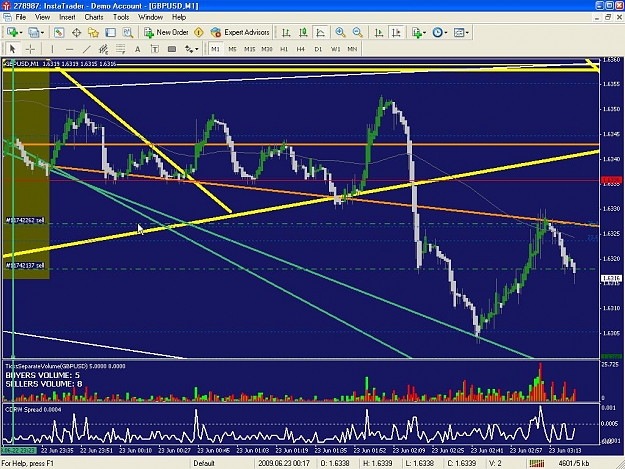Switch to Line Chart display
This screenshot has height=469, width=625.
tap(320, 33)
